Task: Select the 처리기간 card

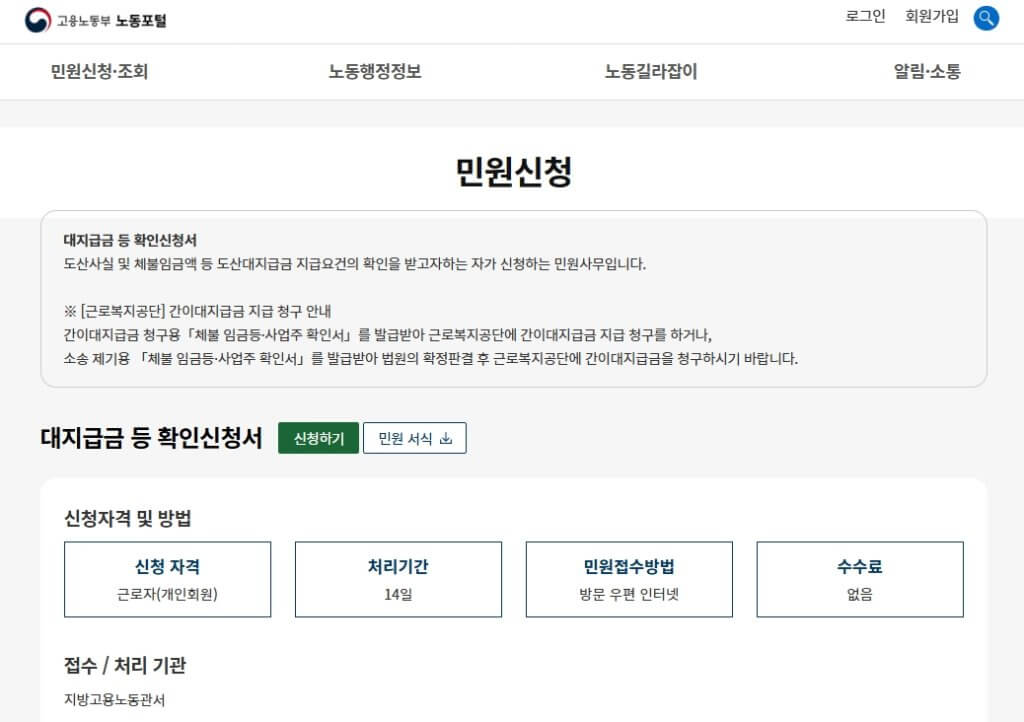Action: pyautogui.click(x=398, y=579)
